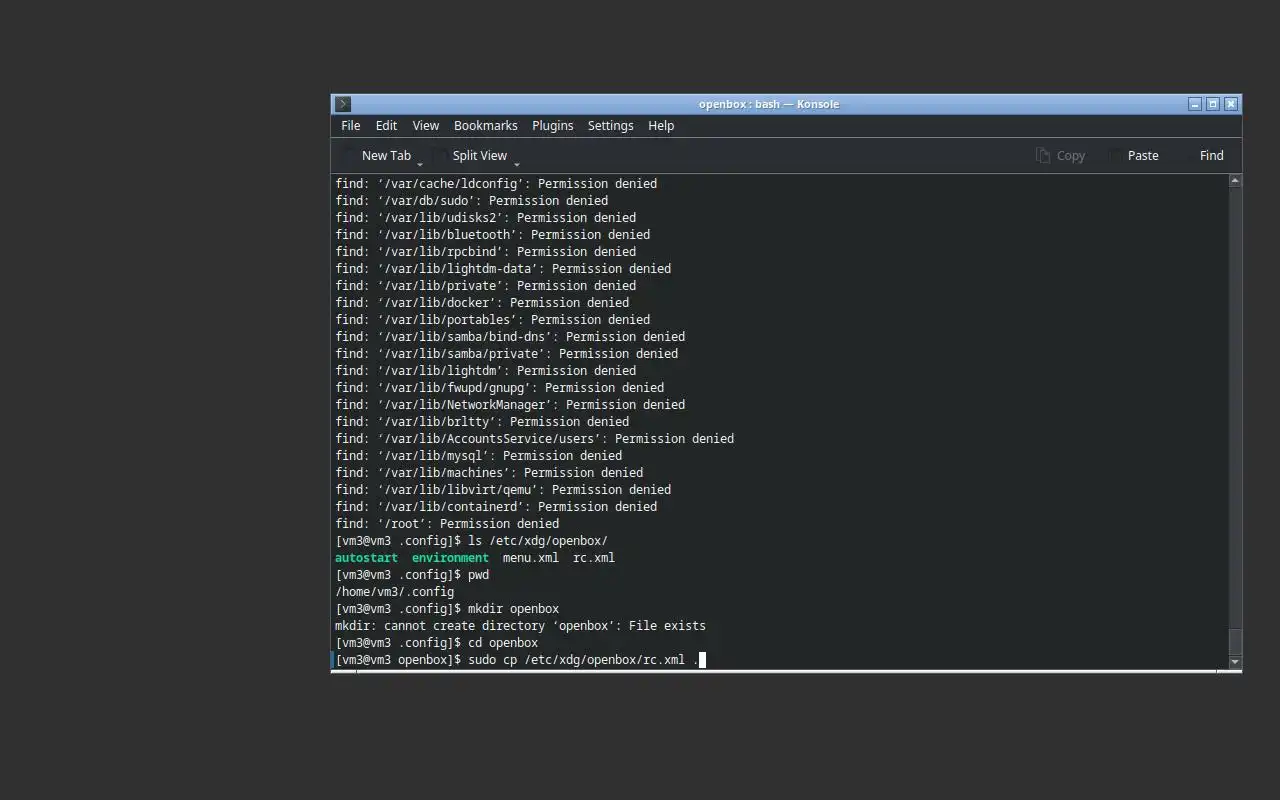Click 'rc.xml' in the ls output line
The image size is (1280, 800).
click(594, 557)
